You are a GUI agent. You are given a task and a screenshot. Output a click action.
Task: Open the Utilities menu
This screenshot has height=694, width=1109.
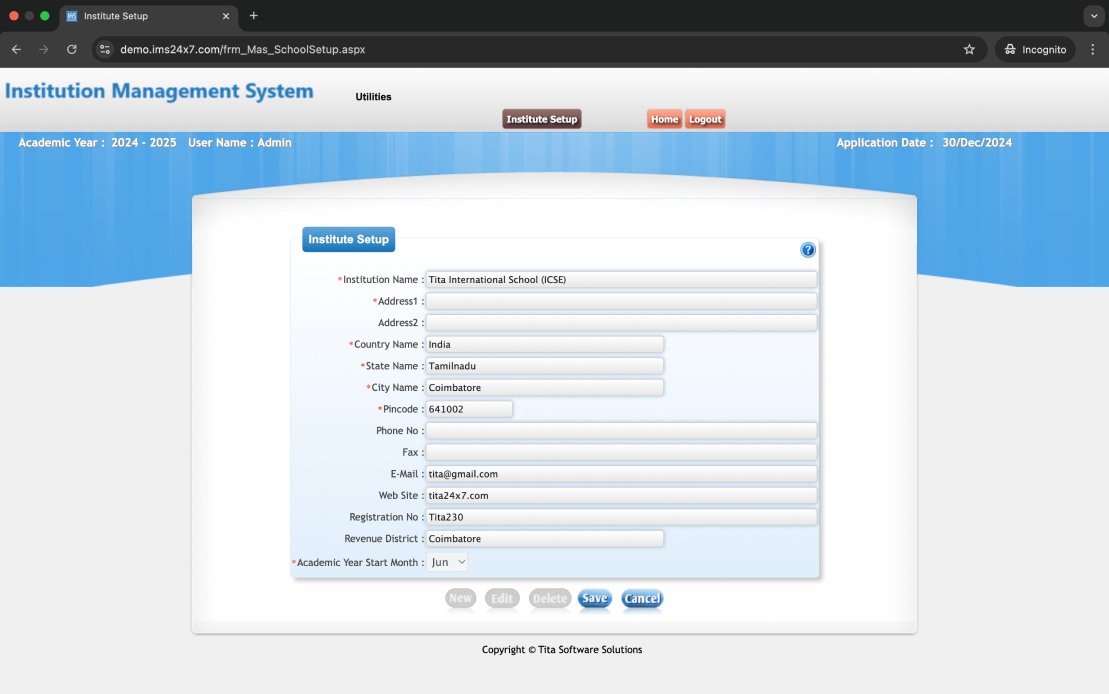373,97
